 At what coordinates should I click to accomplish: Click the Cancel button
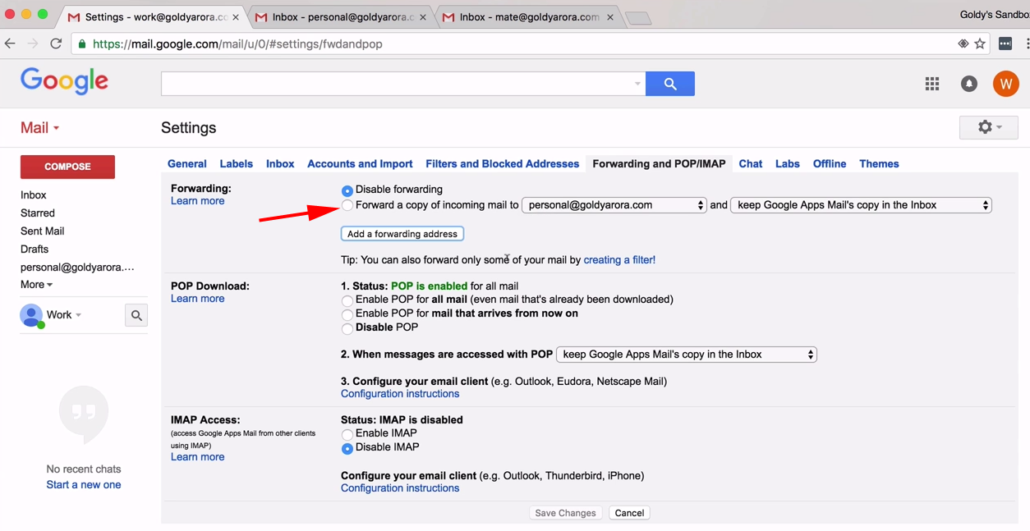[x=629, y=513]
